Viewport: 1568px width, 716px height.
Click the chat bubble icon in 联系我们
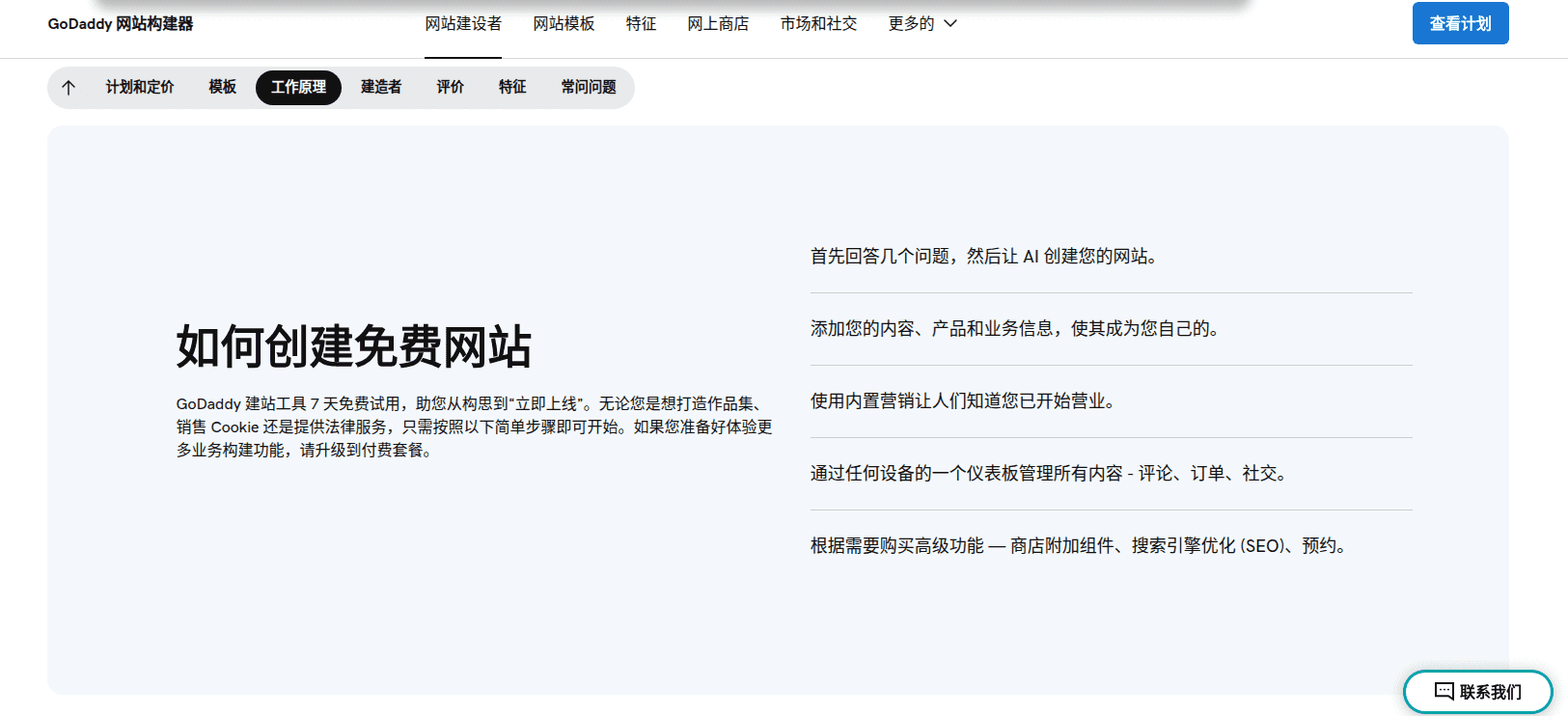1444,691
